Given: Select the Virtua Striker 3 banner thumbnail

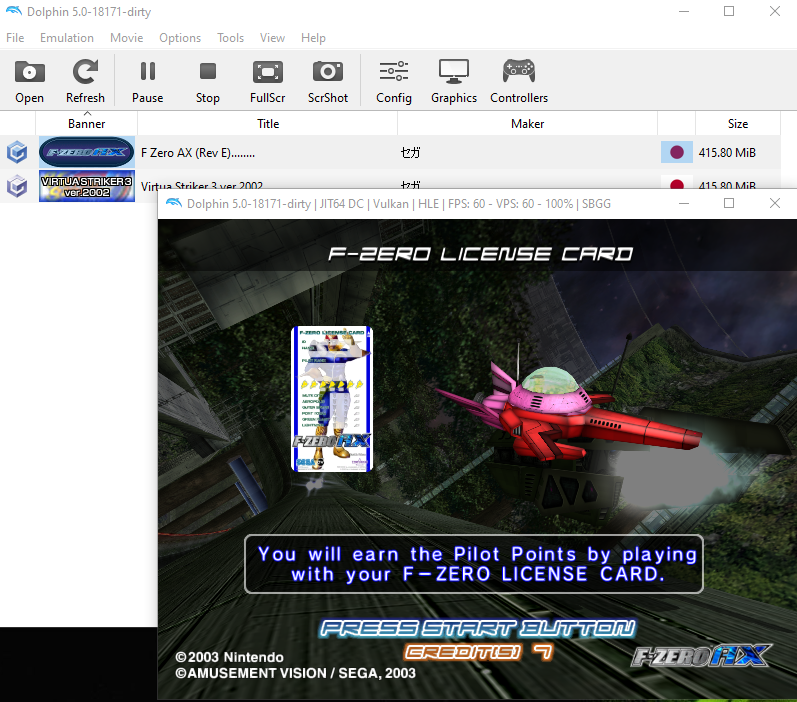Looking at the screenshot, I should [x=86, y=186].
